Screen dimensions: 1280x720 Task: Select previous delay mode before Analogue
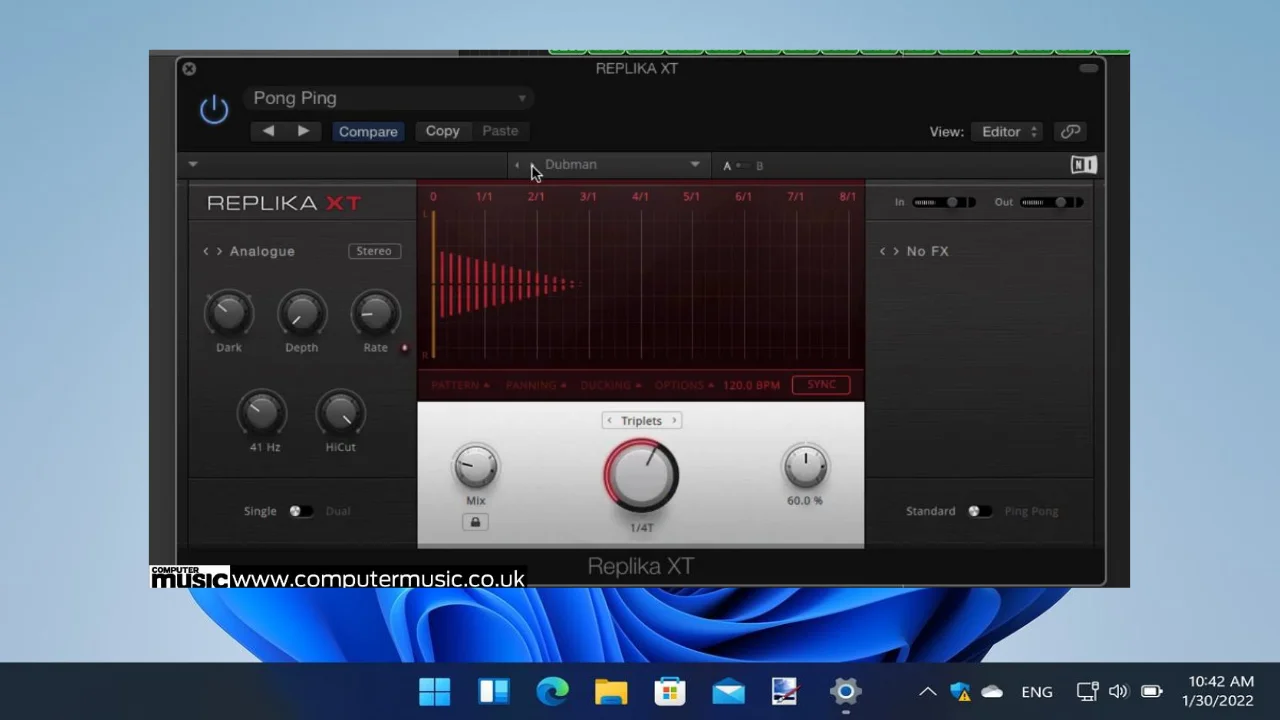[206, 251]
